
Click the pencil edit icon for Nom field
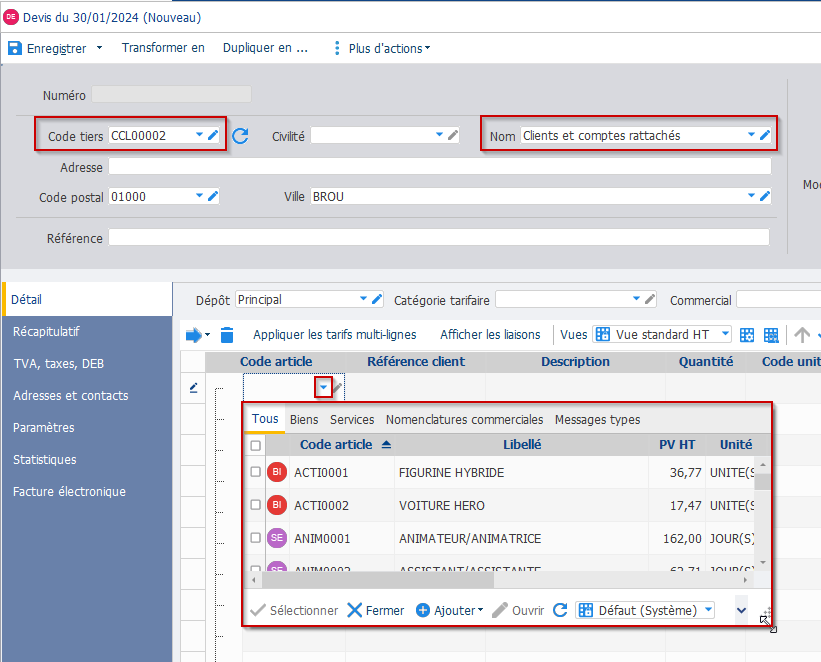click(765, 135)
